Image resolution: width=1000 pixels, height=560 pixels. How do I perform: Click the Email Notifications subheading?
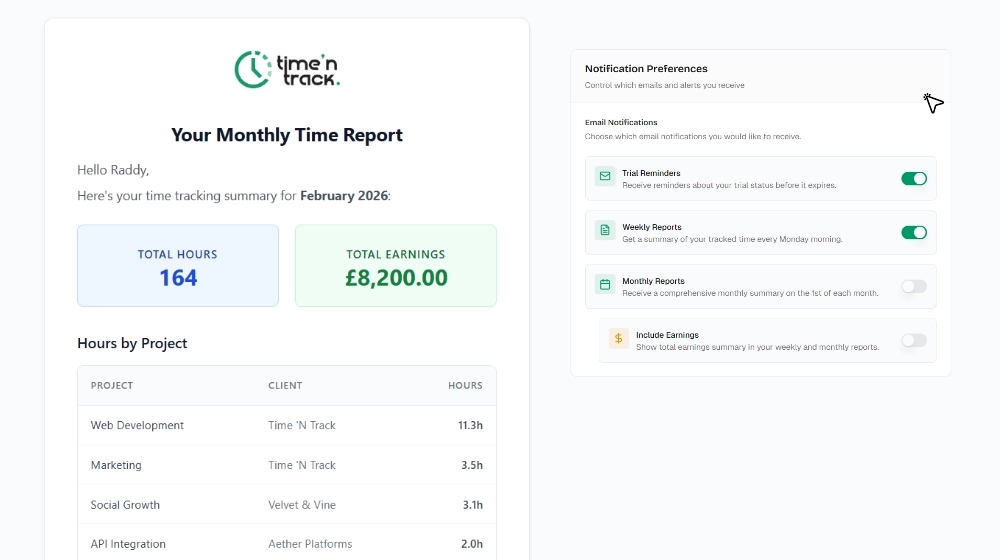click(621, 122)
